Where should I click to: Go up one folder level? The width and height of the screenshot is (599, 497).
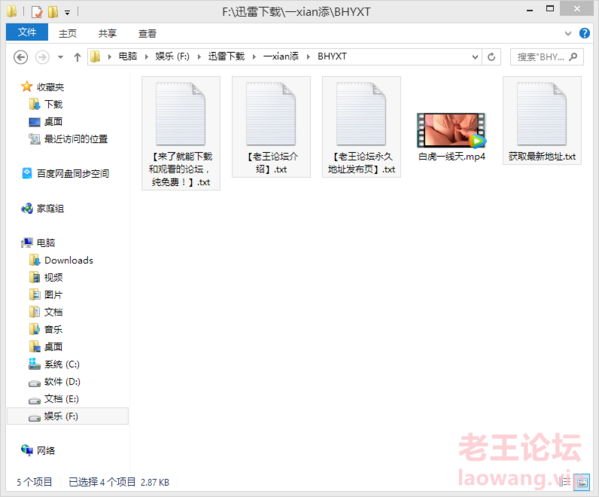[77, 57]
